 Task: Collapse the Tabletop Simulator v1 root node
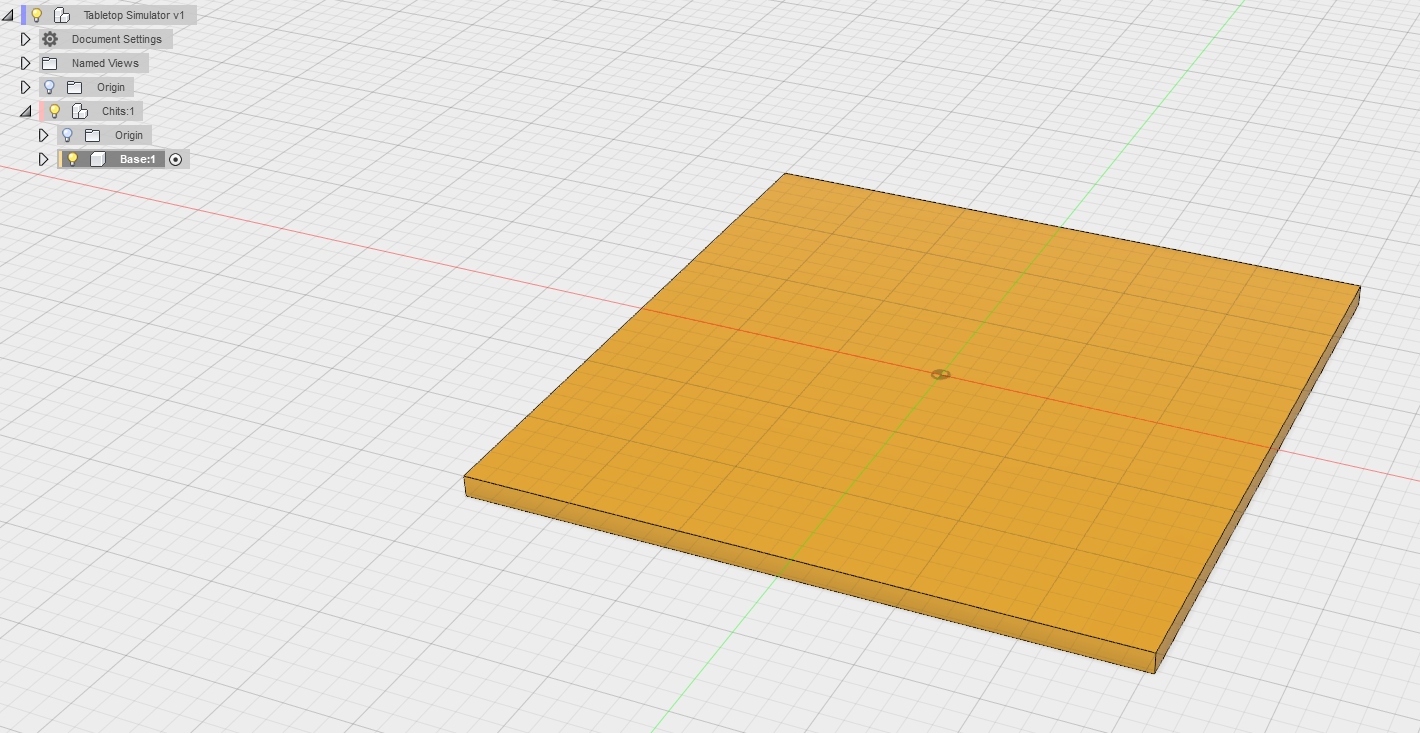[x=8, y=15]
